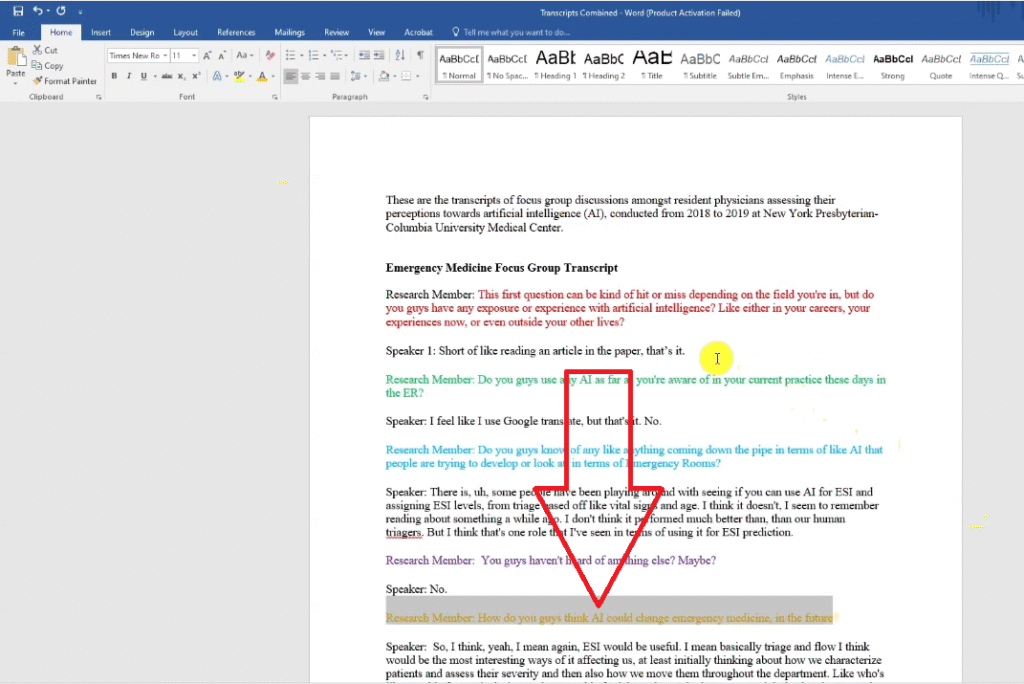Image resolution: width=1024 pixels, height=684 pixels.
Task: Toggle Italic formatting
Action: click(128, 76)
